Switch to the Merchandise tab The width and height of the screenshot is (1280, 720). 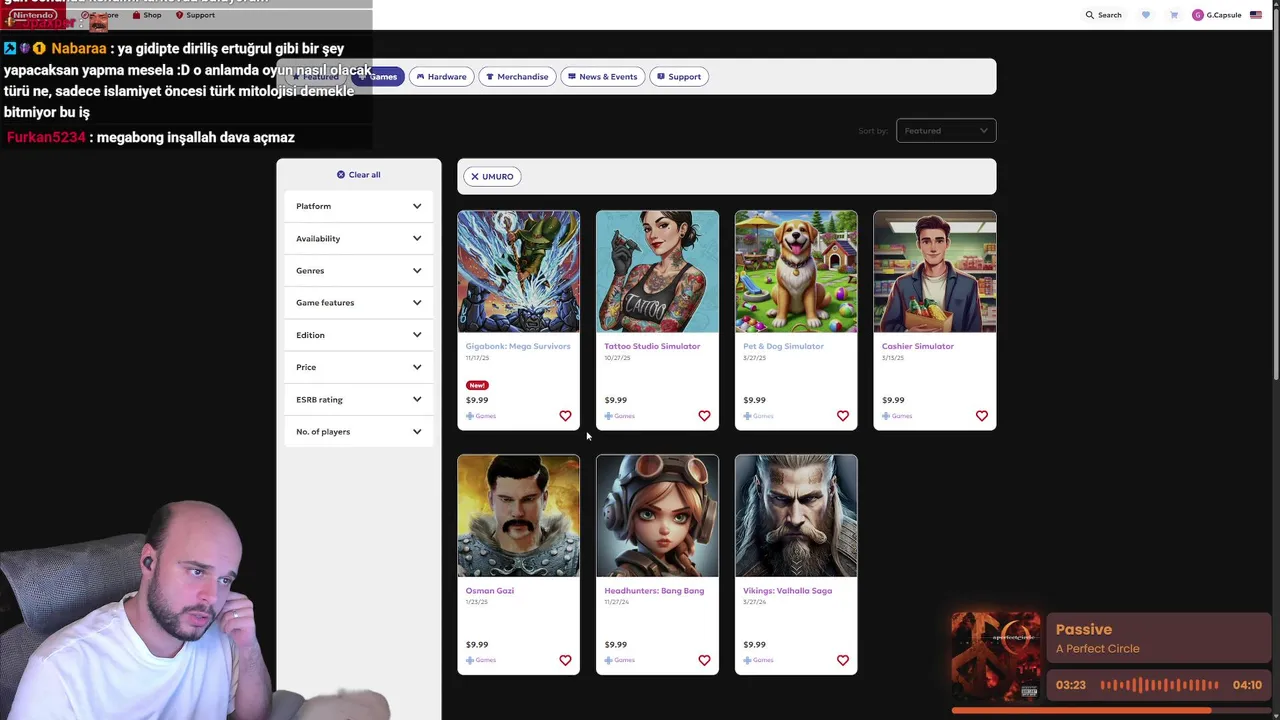click(517, 77)
